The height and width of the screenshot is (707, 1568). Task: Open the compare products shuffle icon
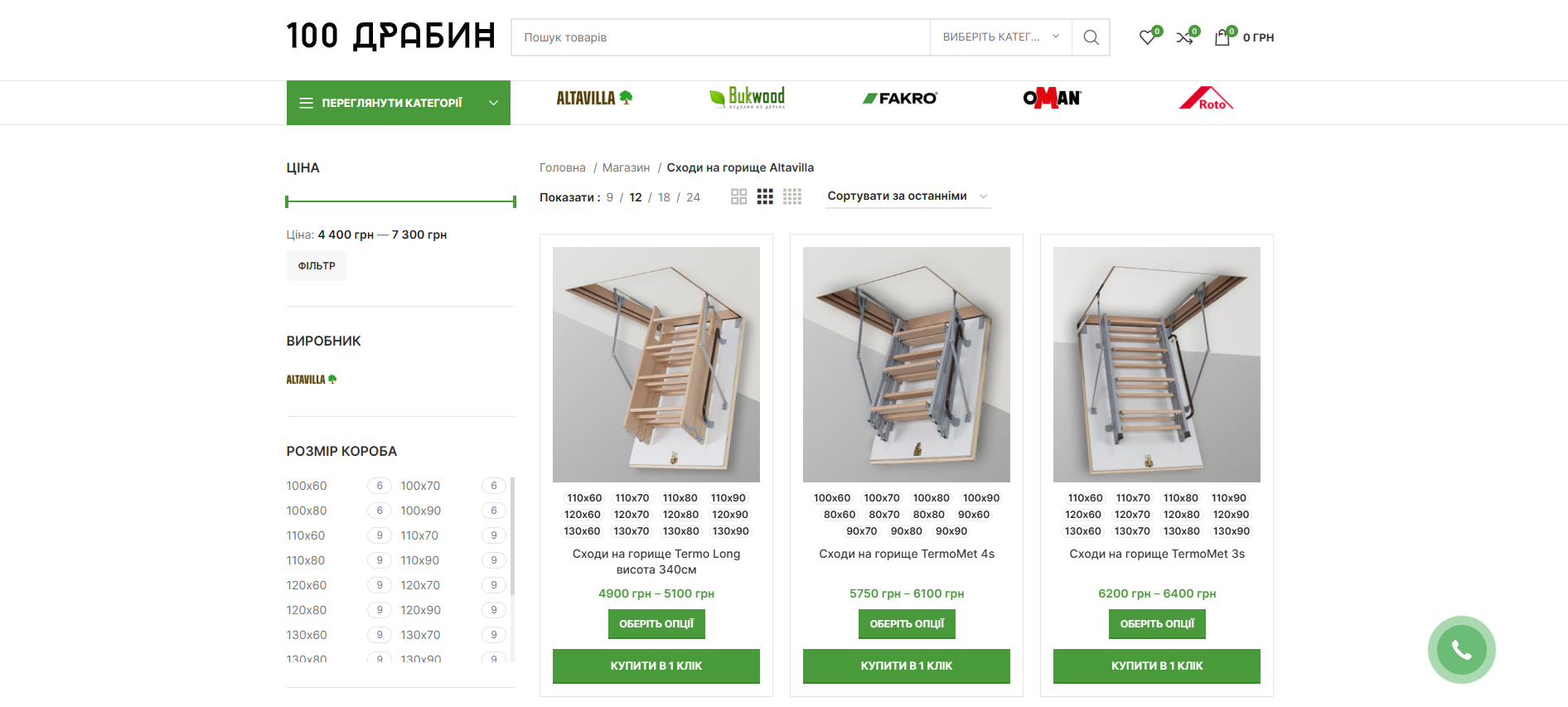[1185, 37]
